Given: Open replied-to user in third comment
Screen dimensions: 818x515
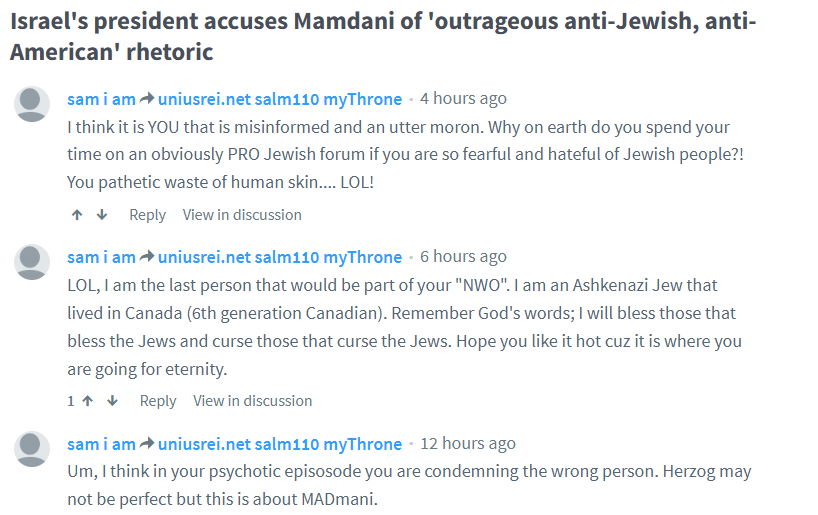Looking at the screenshot, I should [x=280, y=444].
